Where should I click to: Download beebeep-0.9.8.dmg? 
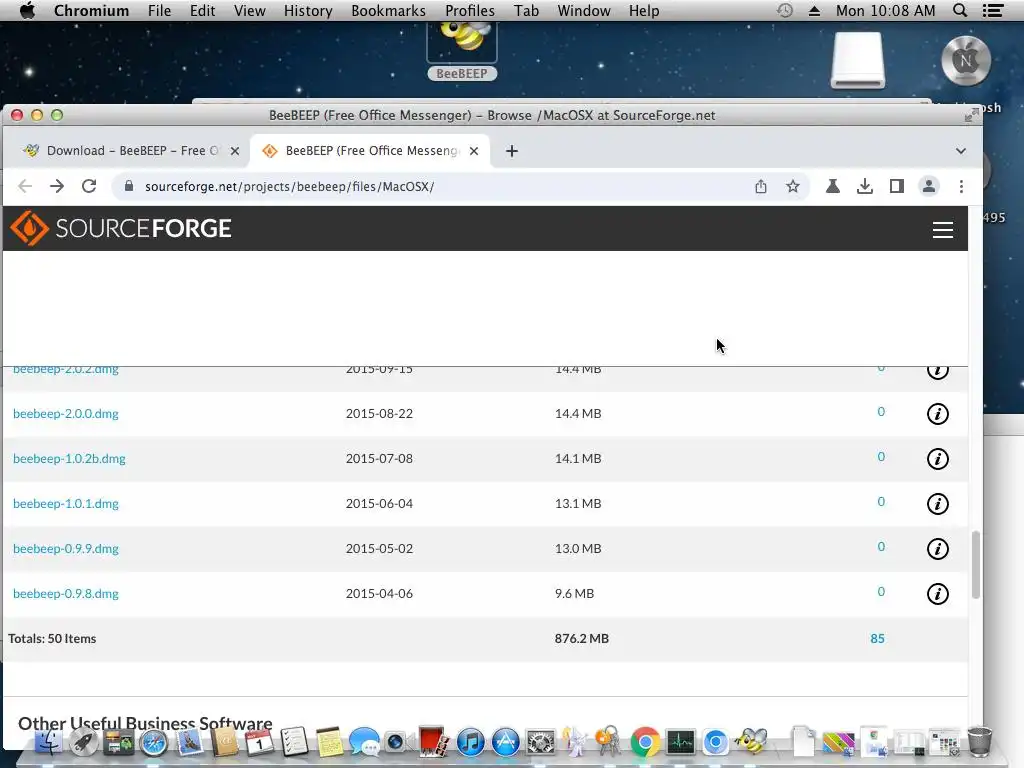coord(65,594)
